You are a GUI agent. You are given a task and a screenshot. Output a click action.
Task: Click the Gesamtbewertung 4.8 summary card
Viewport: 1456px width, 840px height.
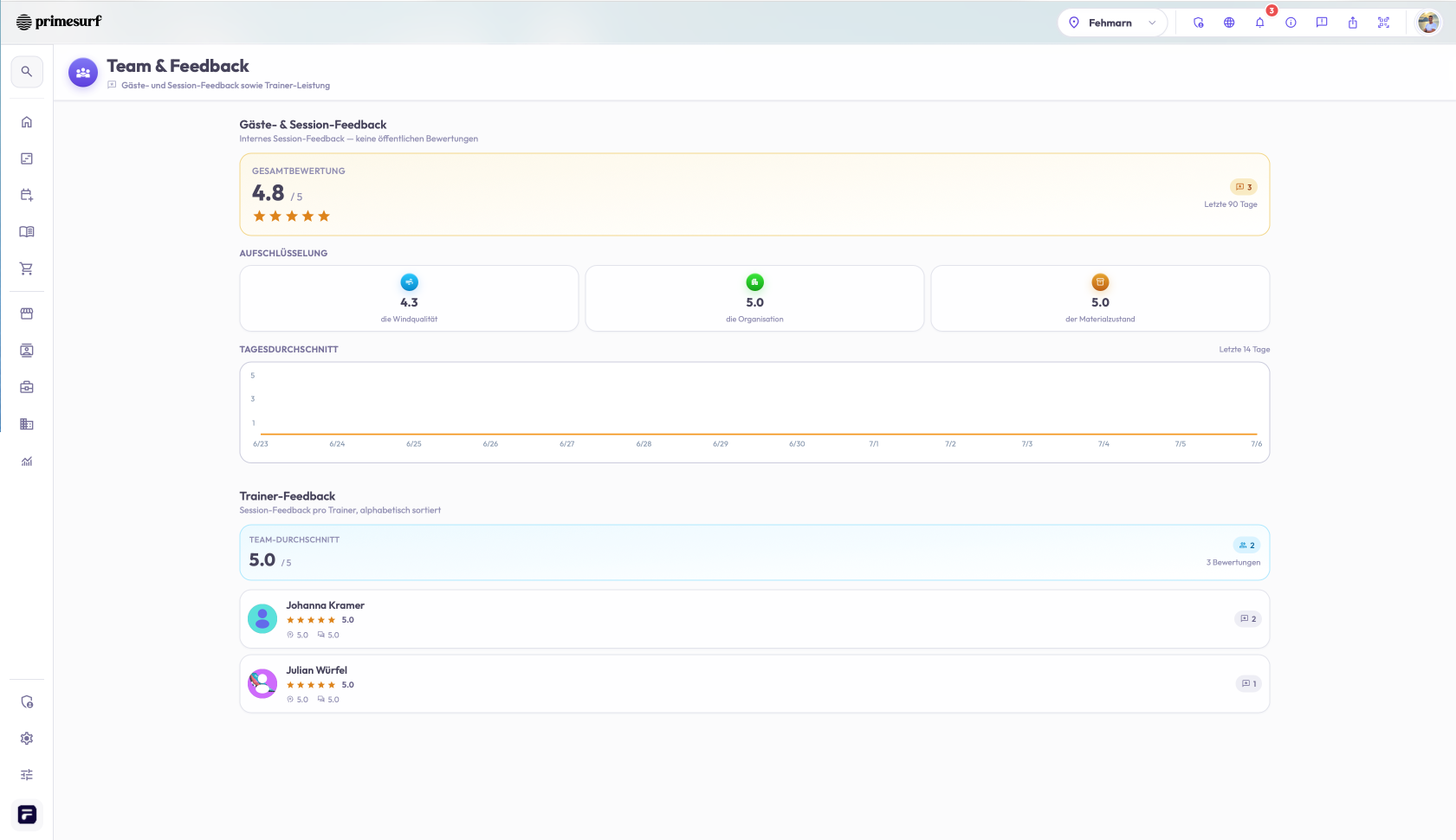(x=754, y=194)
